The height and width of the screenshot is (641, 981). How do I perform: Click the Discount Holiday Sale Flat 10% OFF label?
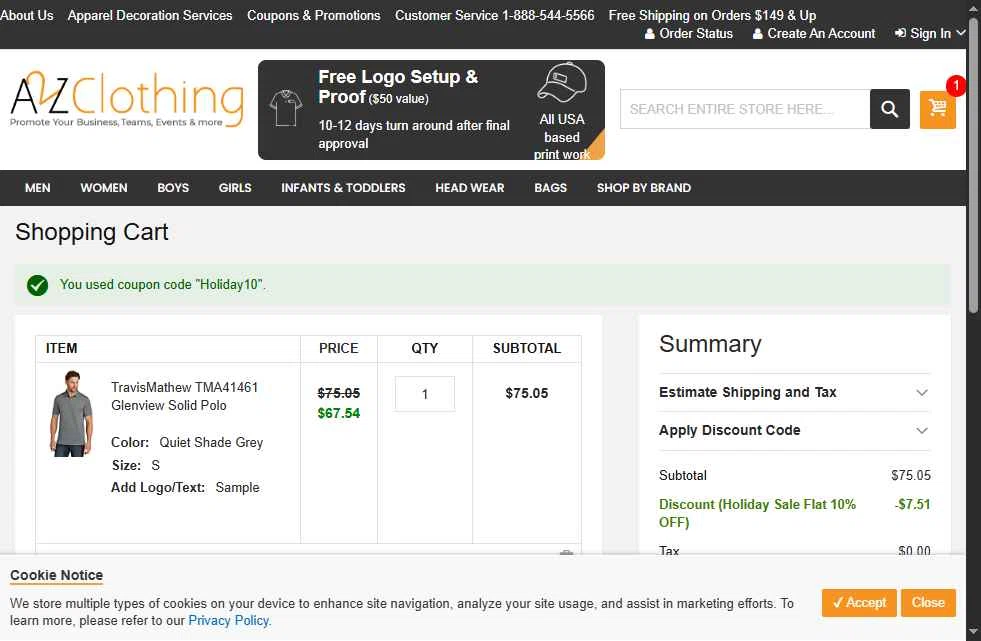tap(757, 513)
